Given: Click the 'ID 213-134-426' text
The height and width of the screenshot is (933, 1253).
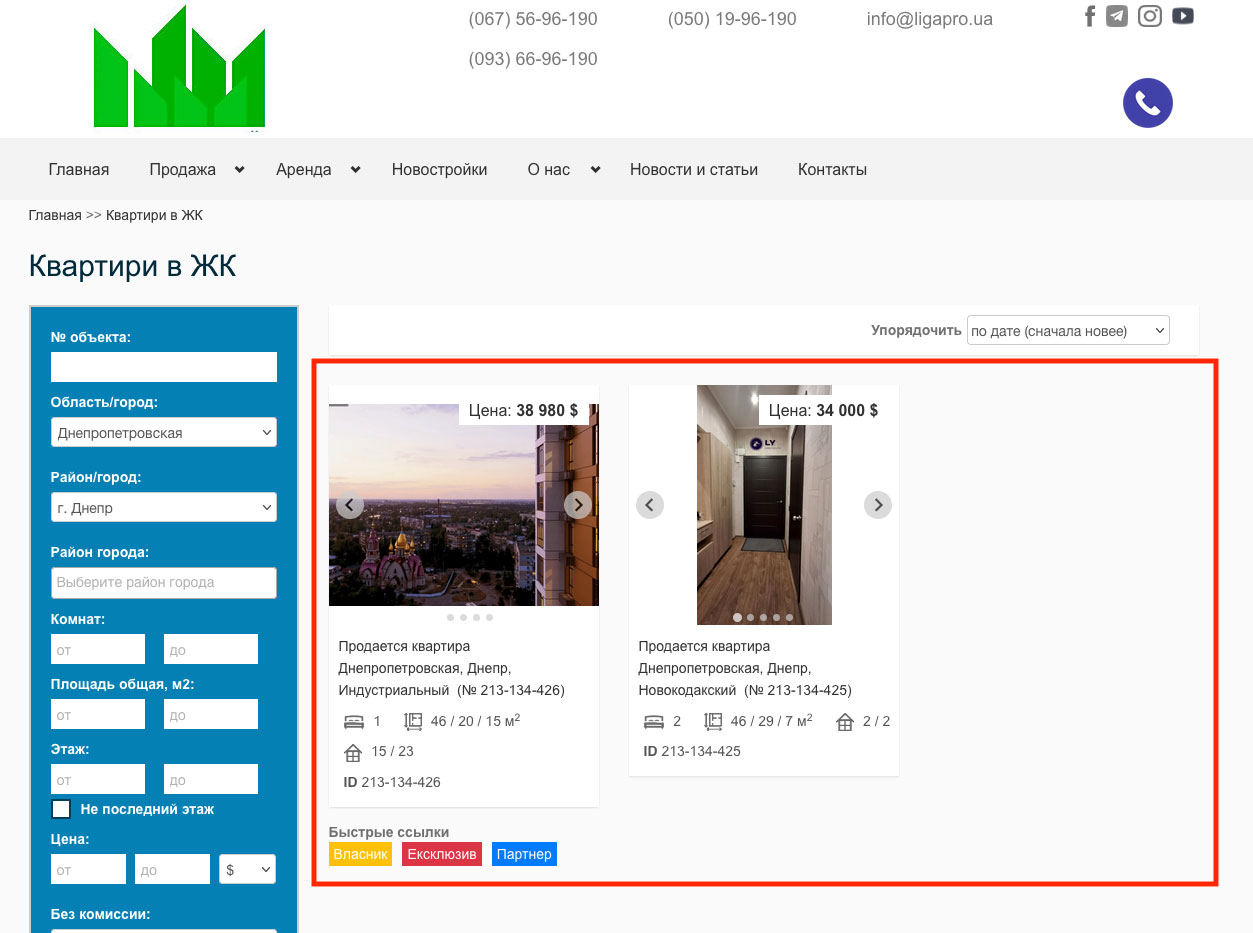Looking at the screenshot, I should pos(392,782).
